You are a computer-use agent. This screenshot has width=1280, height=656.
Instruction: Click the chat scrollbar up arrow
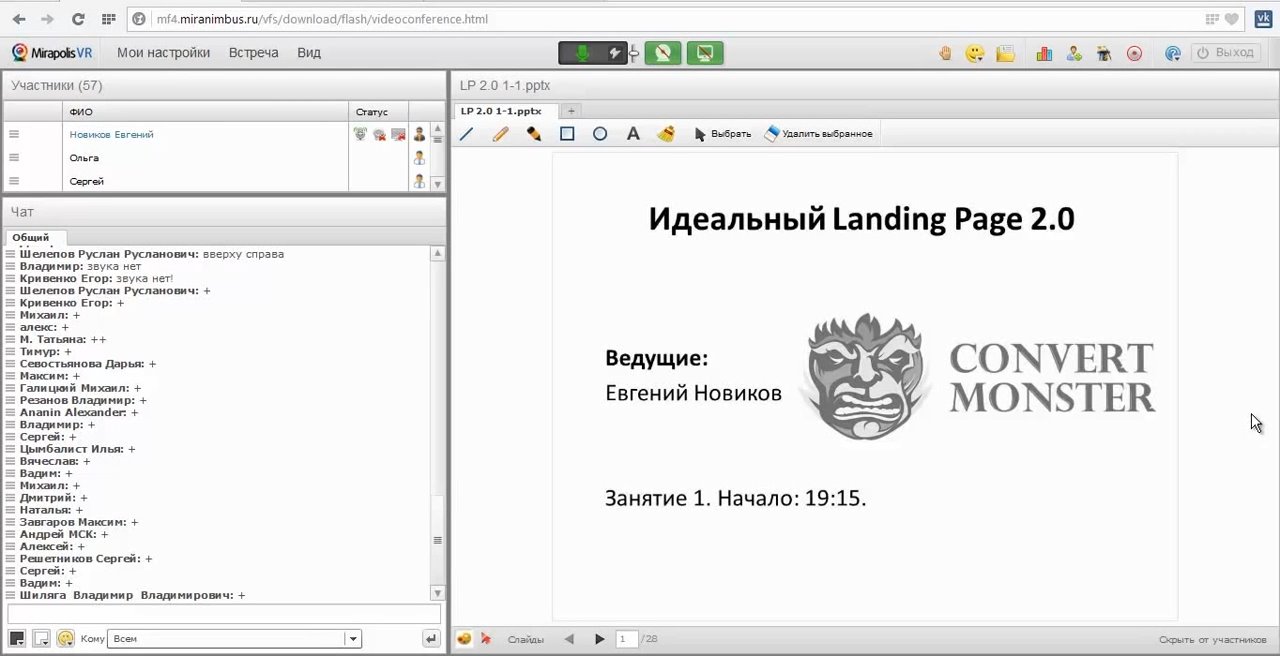pos(437,254)
